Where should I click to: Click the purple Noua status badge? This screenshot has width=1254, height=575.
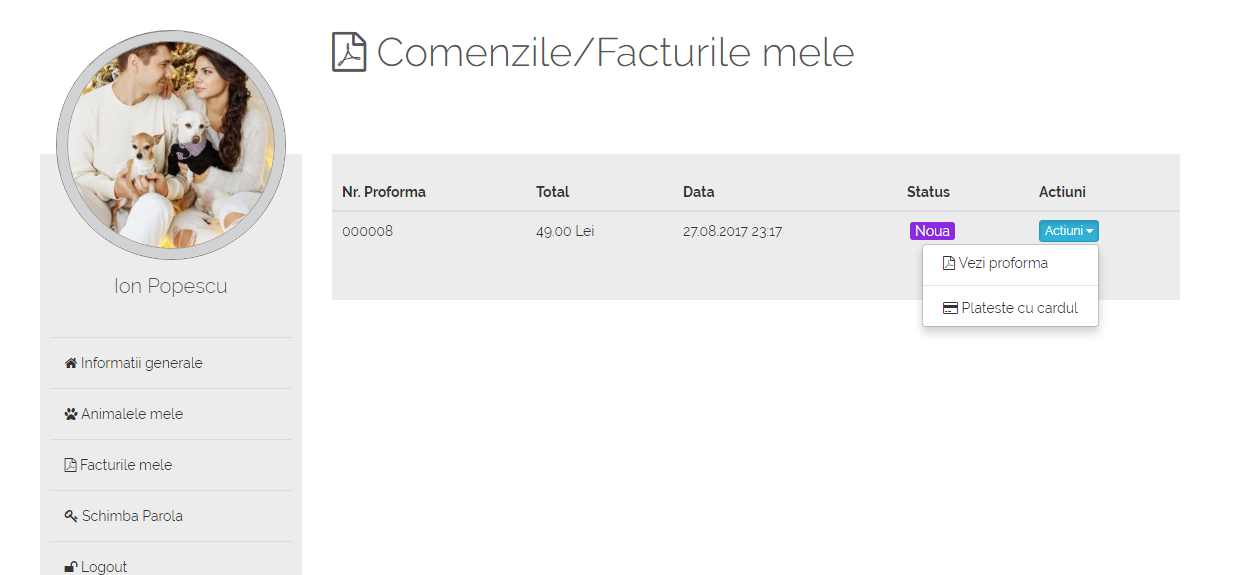pos(932,231)
